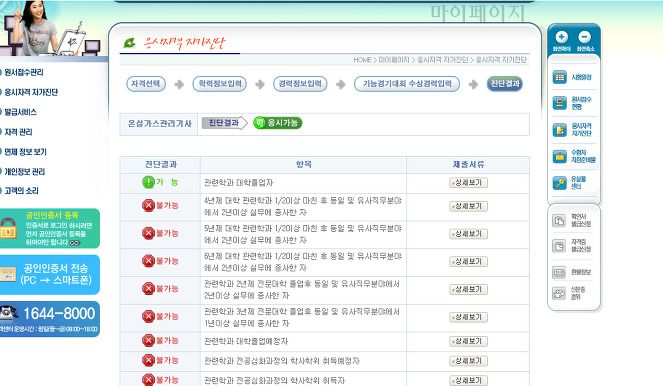The width and height of the screenshot is (663, 386).
Task: Click the gray 진단결과 arrow label
Action: point(224,123)
